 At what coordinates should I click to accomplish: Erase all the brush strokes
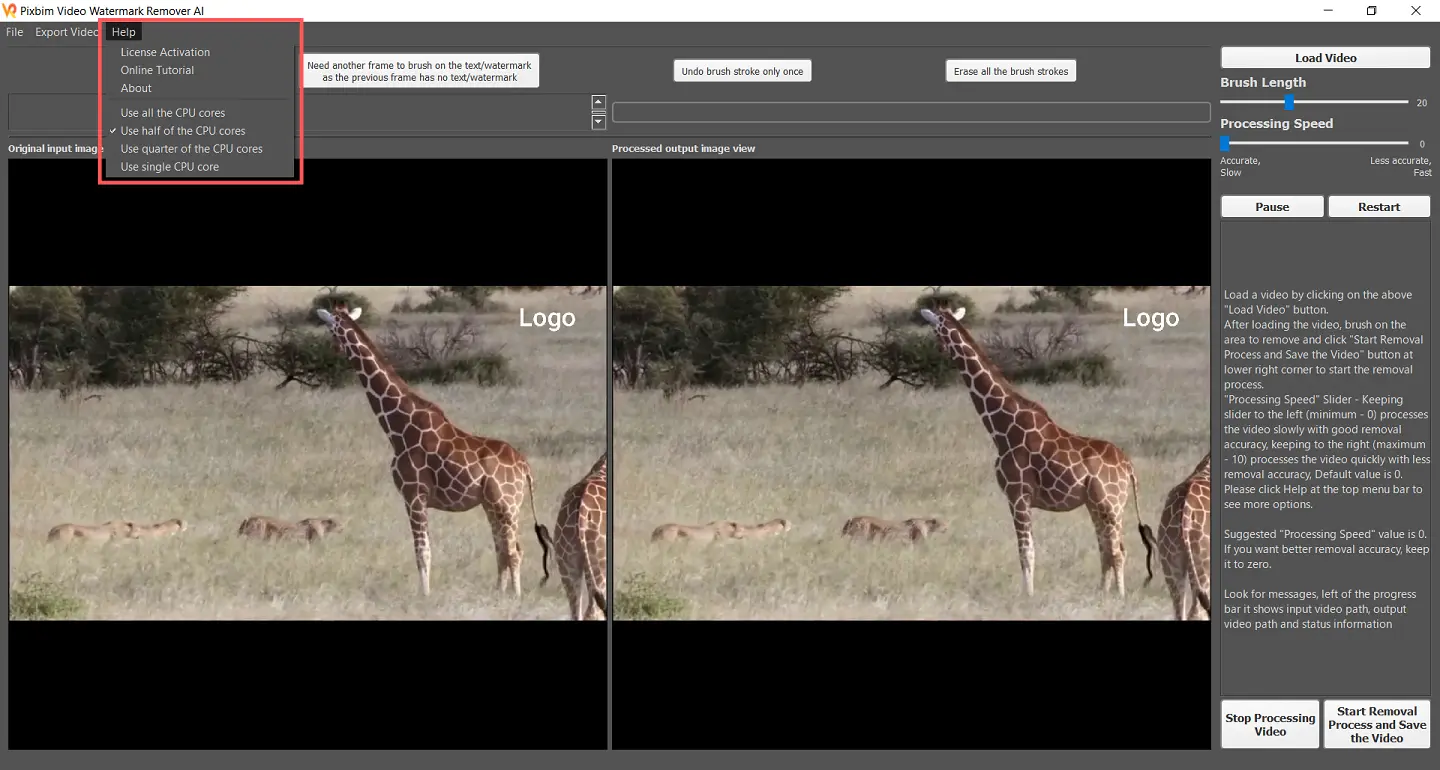[1010, 70]
